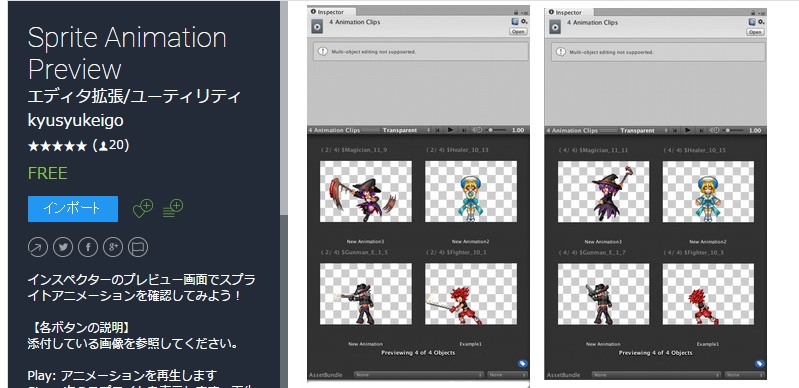Open Transparent dropdown in first screenshot
Screen dimensions: 799x388
[x=406, y=131]
